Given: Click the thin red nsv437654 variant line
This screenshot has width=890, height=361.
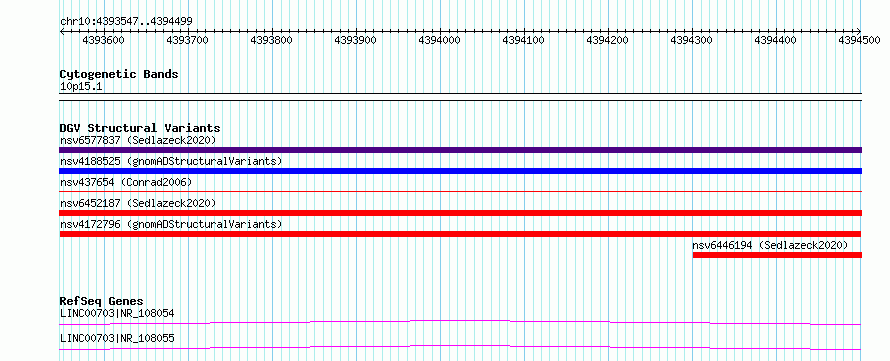Looking at the screenshot, I should click(x=460, y=192).
